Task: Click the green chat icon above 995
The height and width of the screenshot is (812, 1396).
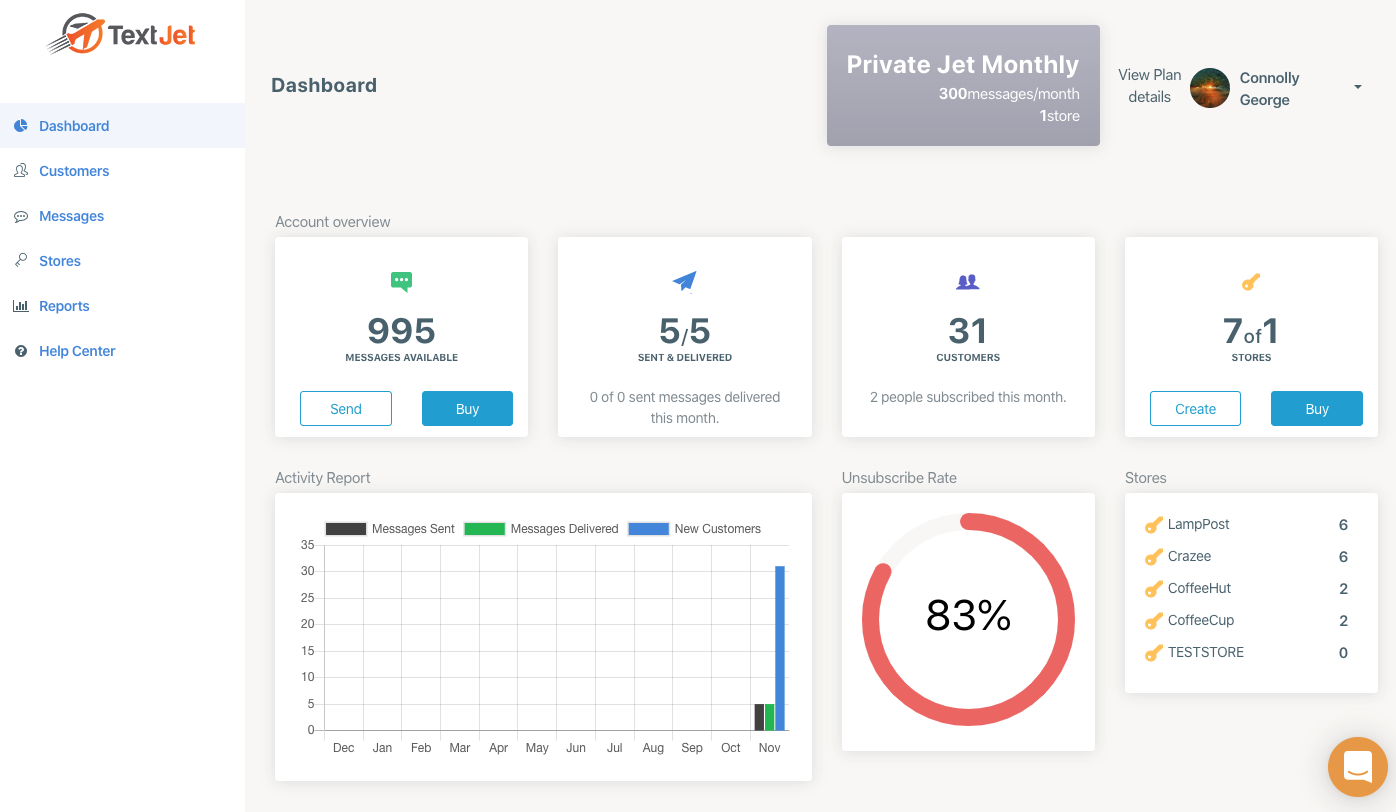Action: click(x=401, y=282)
